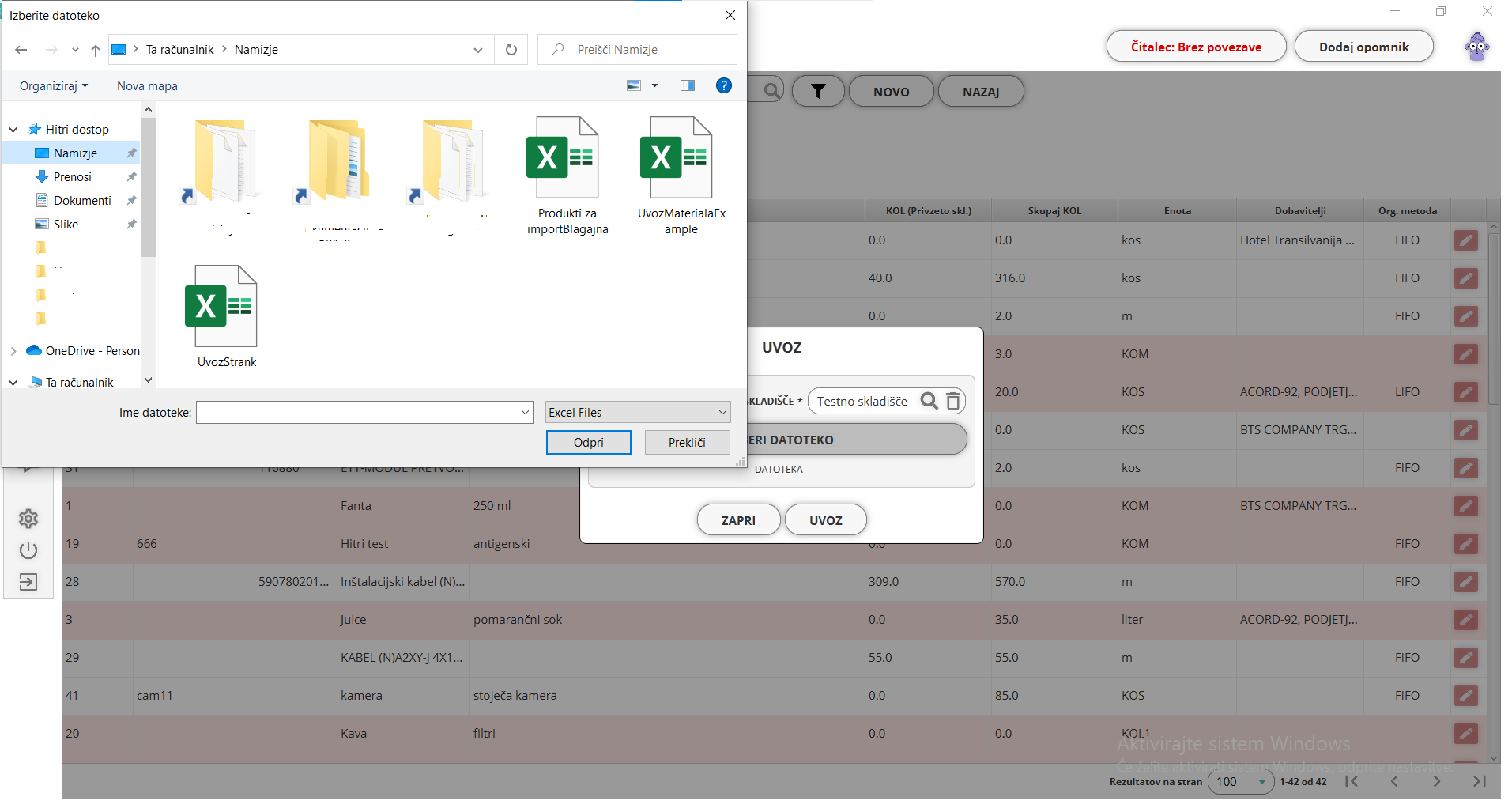This screenshot has height=812, width=1512.
Task: Edit the Fanta row
Action: pyautogui.click(x=1465, y=506)
